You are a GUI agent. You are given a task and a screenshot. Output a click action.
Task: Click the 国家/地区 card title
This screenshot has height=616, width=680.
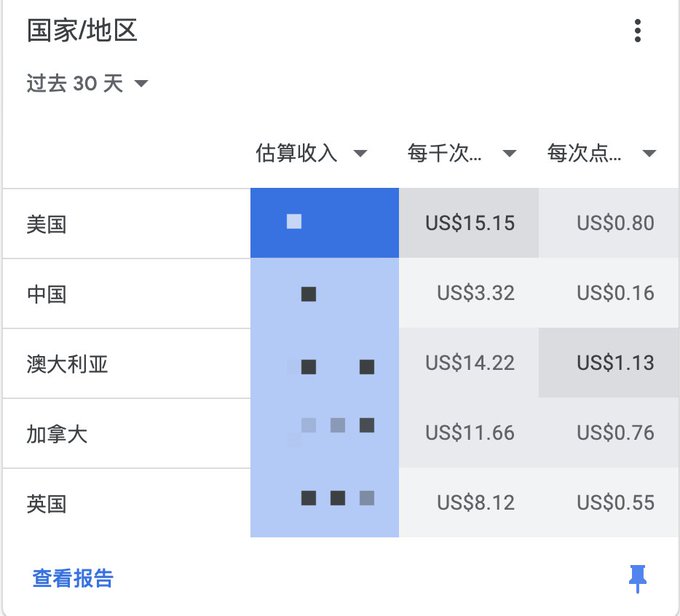point(82,30)
